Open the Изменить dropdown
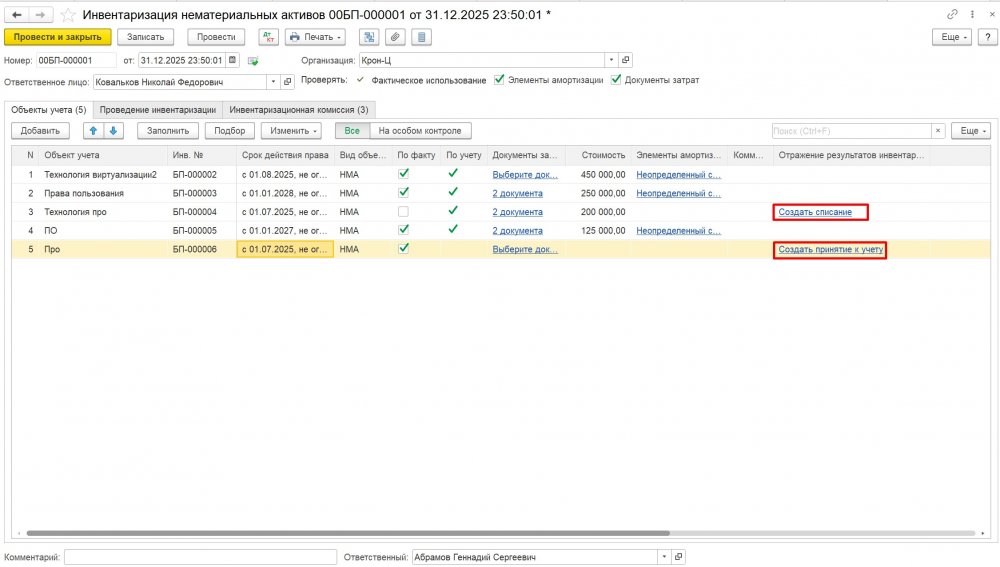 (x=290, y=131)
